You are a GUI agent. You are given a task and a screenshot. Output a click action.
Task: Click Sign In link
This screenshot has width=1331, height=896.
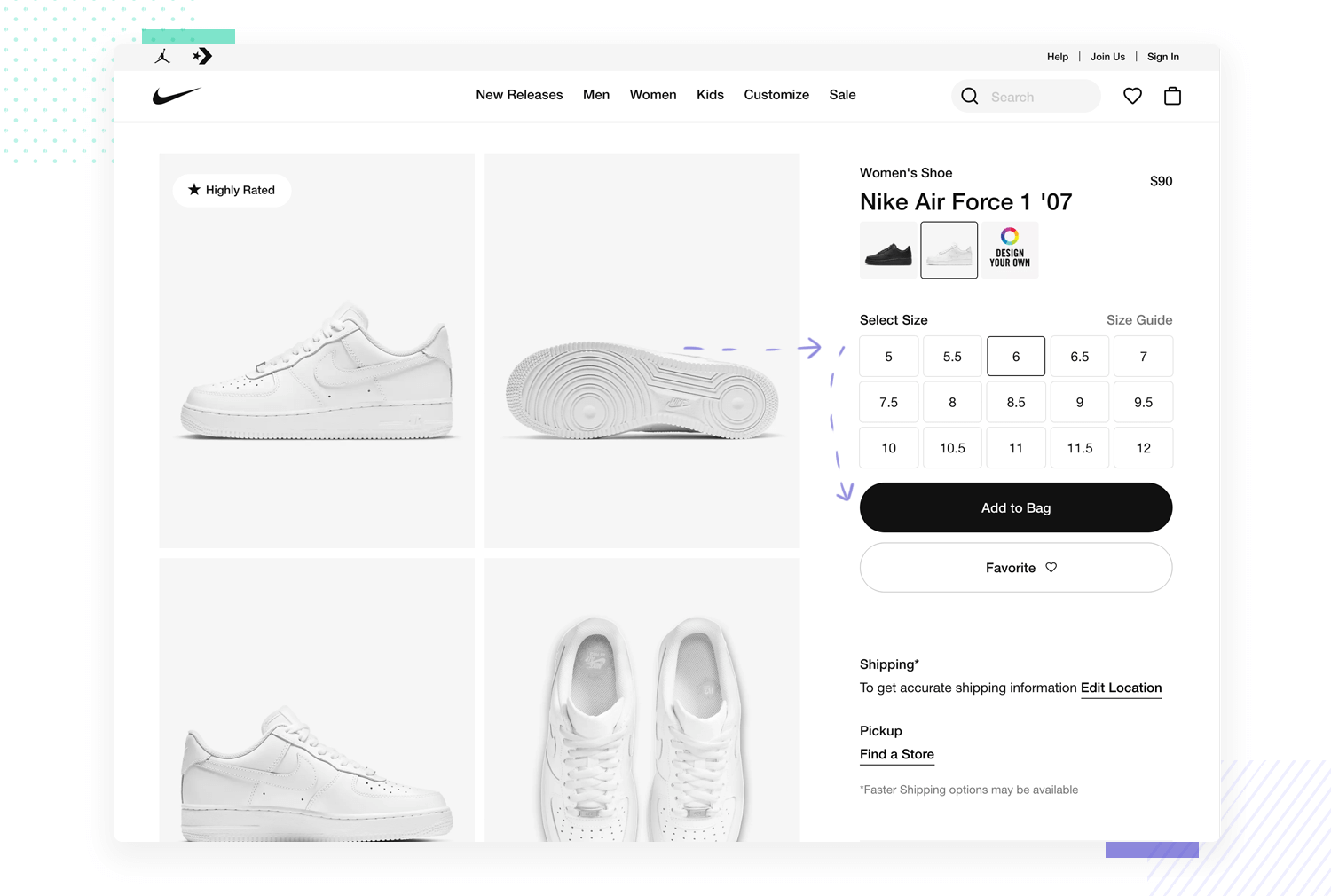click(1163, 57)
